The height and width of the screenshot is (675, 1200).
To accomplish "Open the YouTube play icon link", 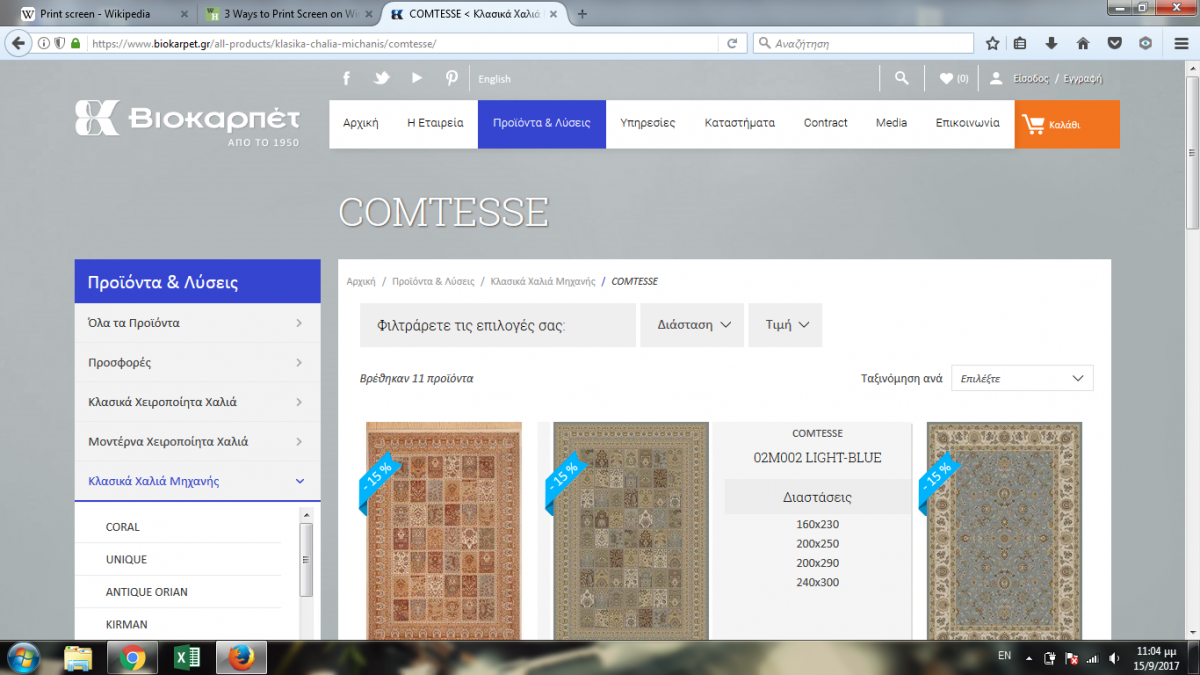I will pyautogui.click(x=417, y=79).
